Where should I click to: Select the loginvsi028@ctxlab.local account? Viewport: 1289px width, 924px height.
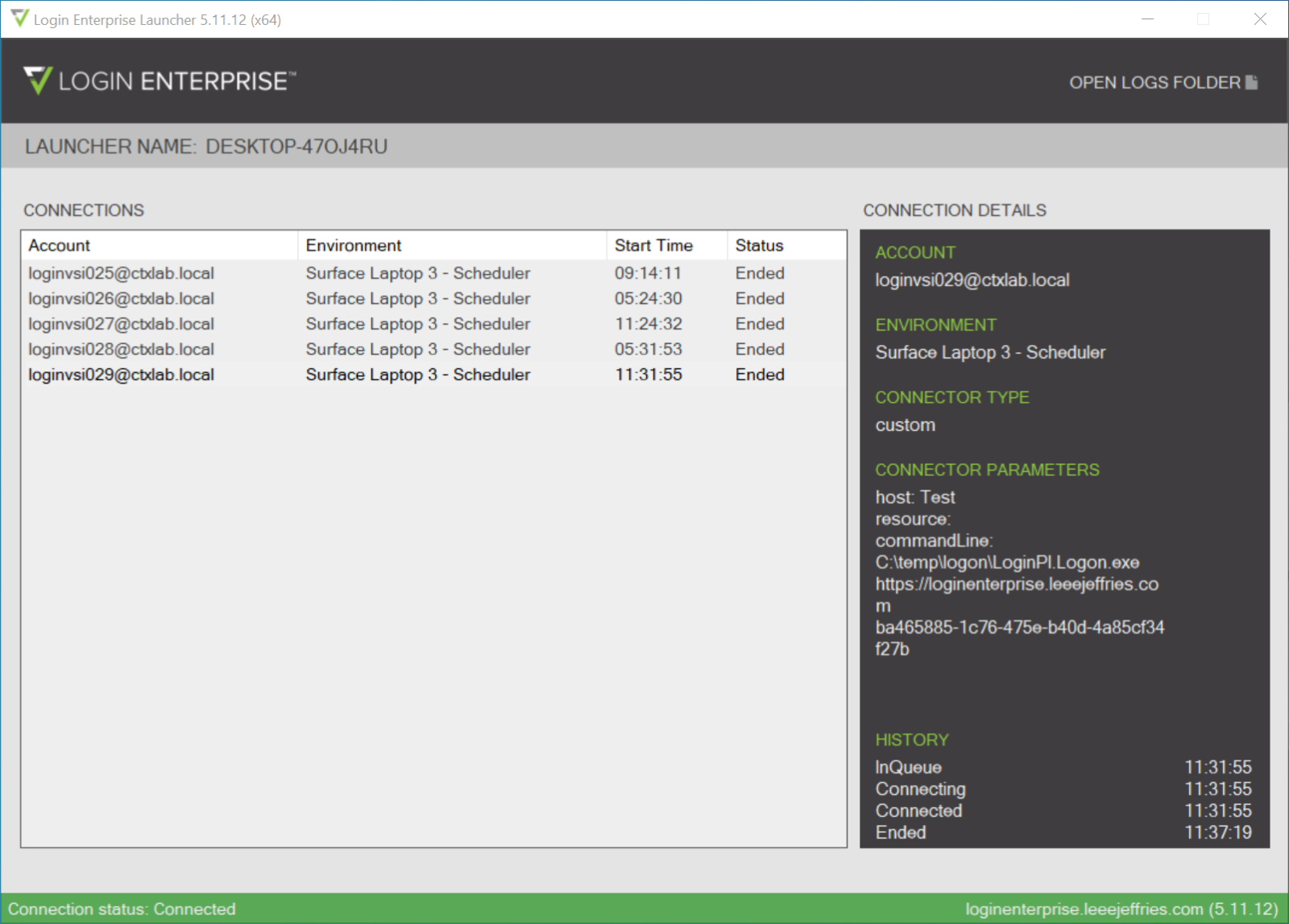click(121, 350)
